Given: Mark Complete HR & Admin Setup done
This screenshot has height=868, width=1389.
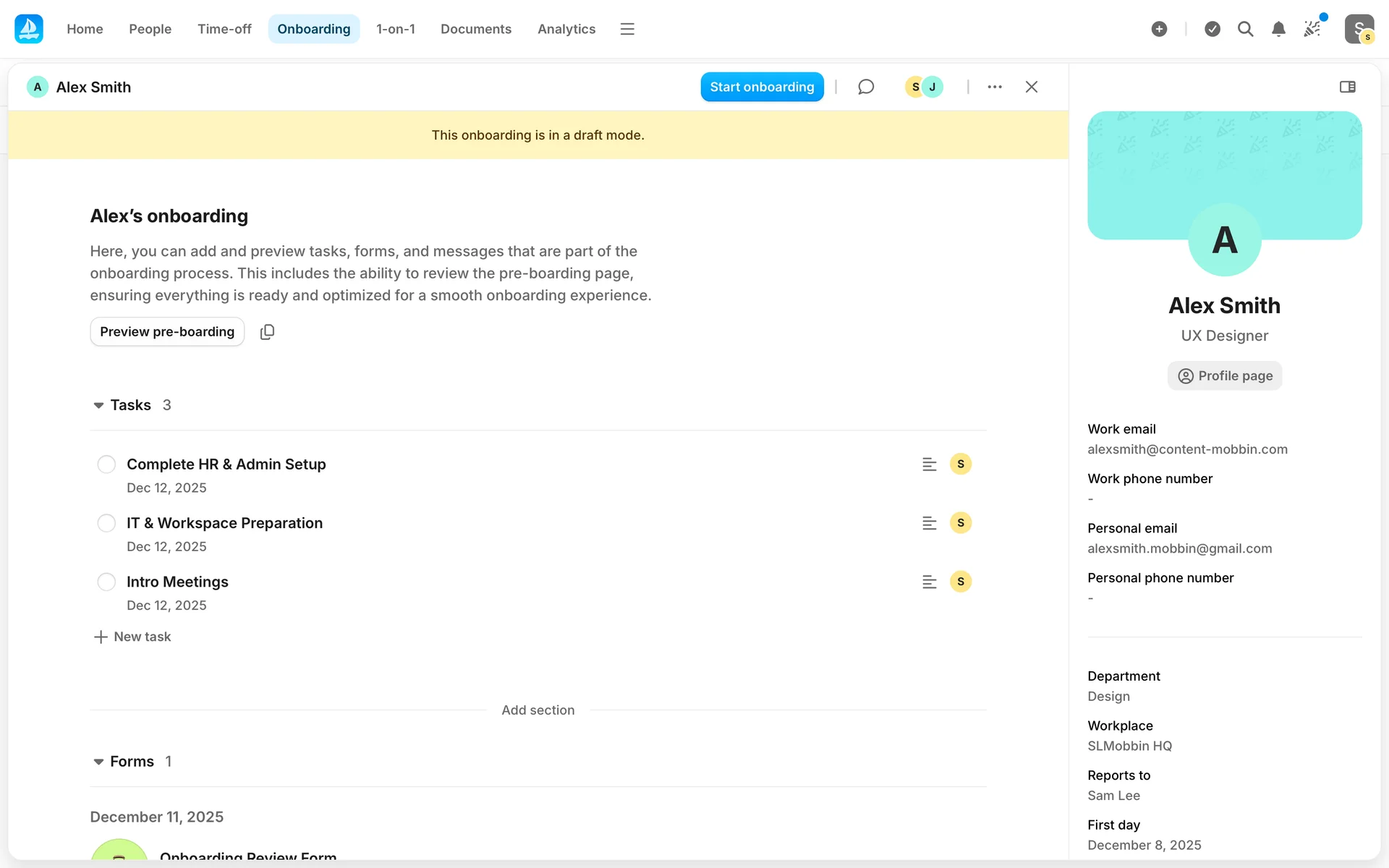Looking at the screenshot, I should tap(106, 464).
